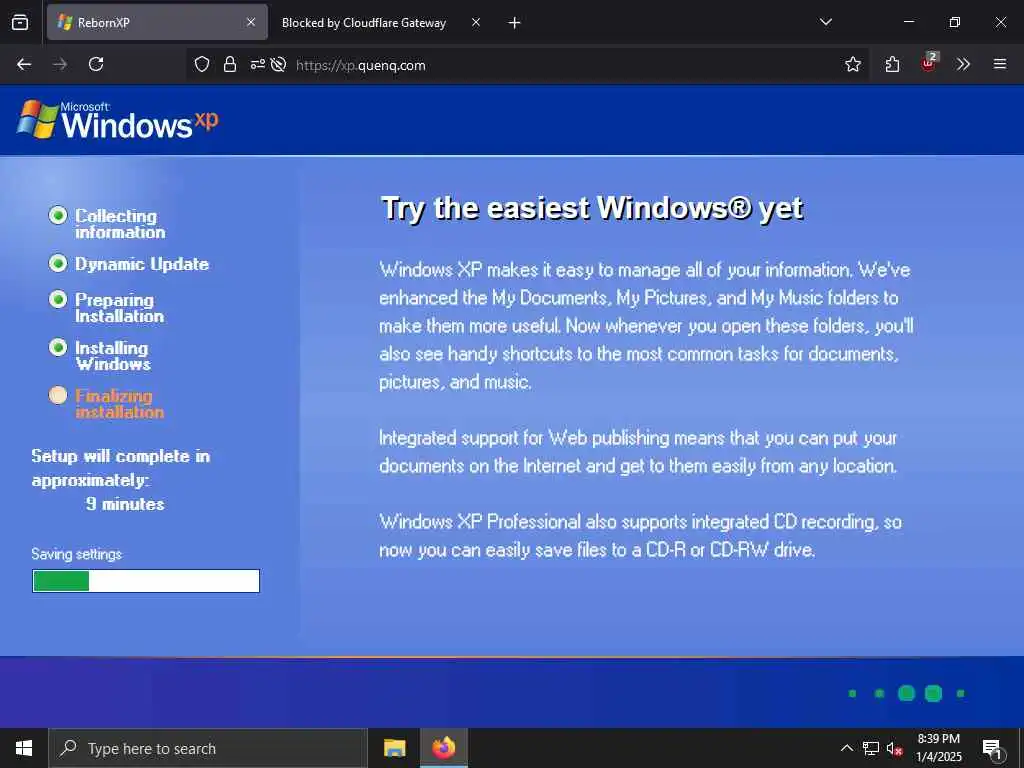1024x768 pixels.
Task: Open the muted volume tray icon
Action: coord(895,748)
